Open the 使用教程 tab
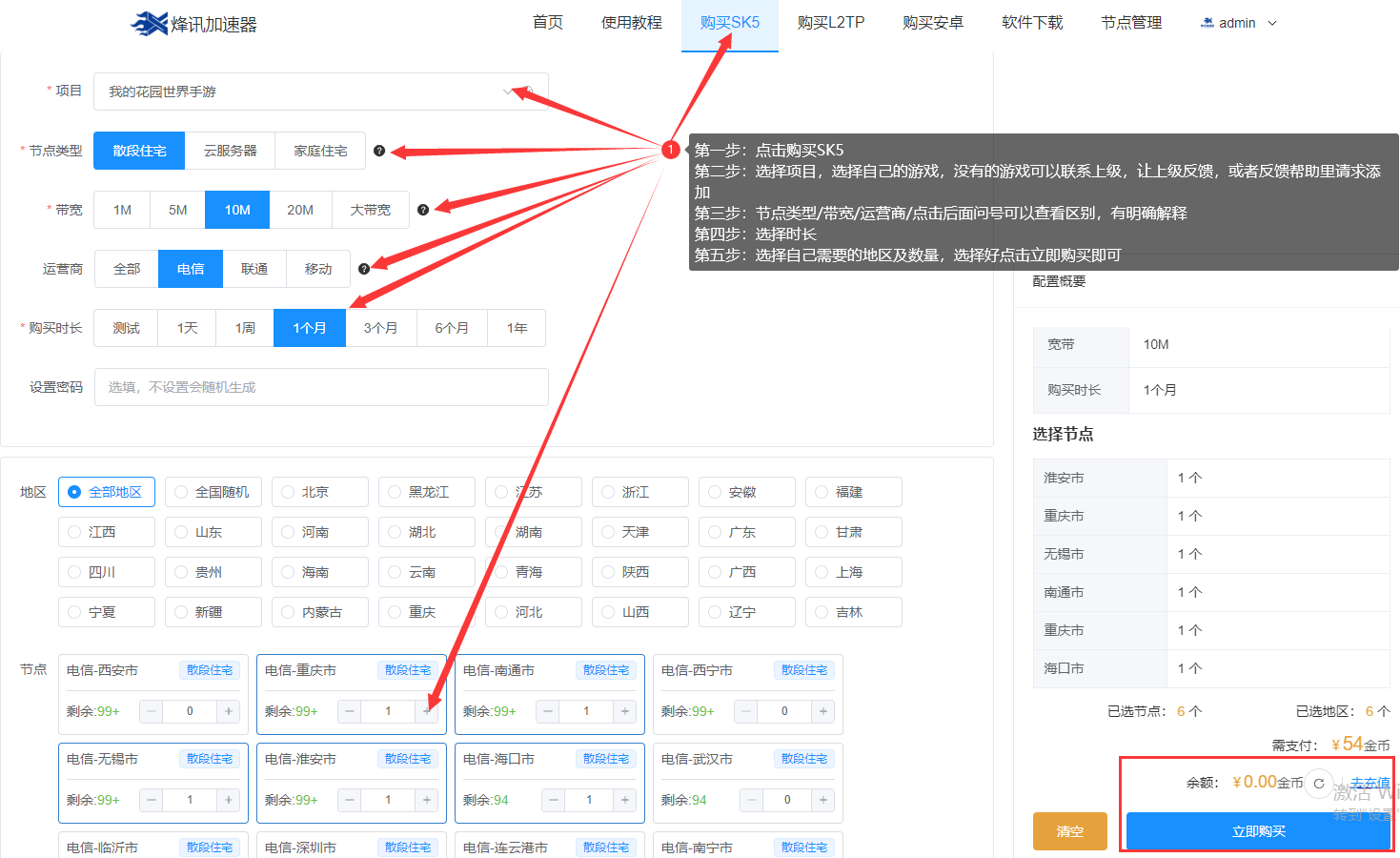This screenshot has height=858, width=1400. [x=632, y=23]
